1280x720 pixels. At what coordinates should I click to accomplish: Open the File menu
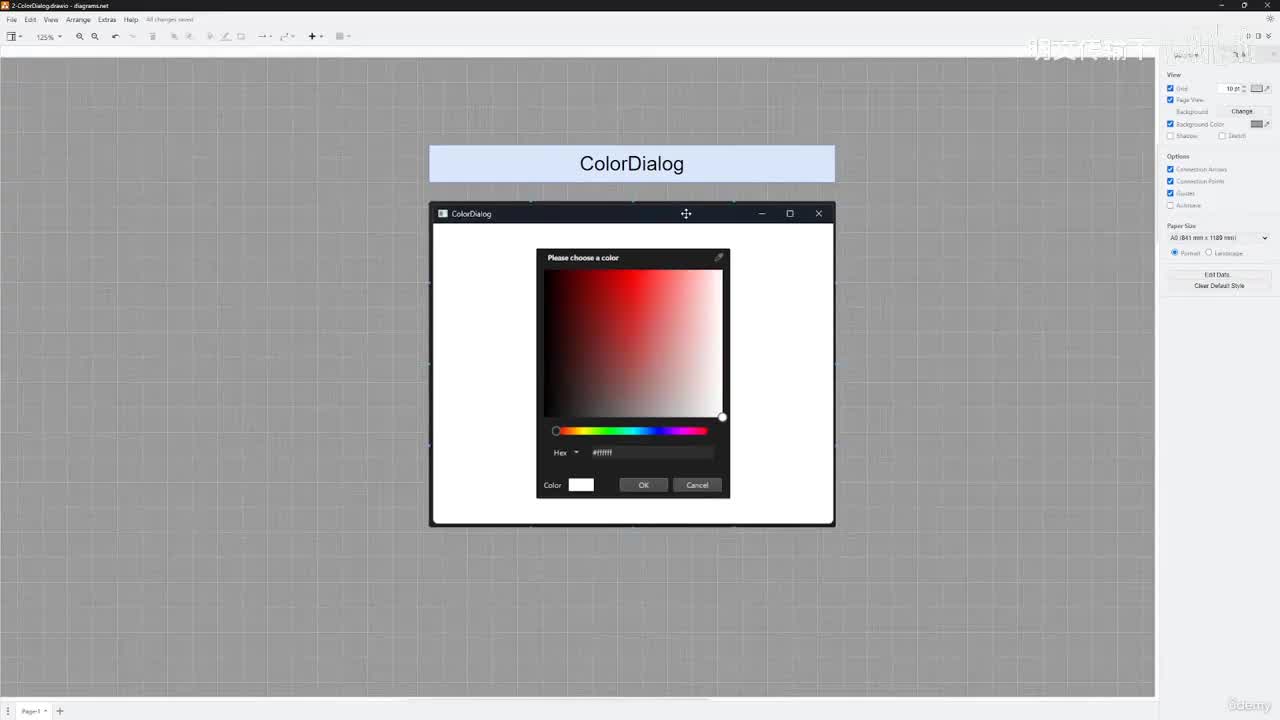(x=12, y=20)
